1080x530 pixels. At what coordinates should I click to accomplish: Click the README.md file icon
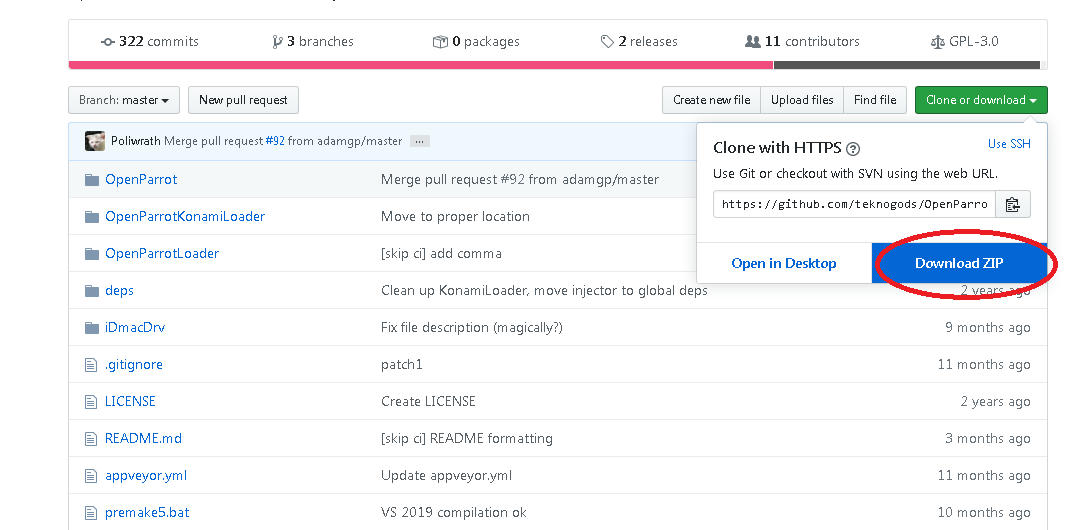click(x=91, y=438)
